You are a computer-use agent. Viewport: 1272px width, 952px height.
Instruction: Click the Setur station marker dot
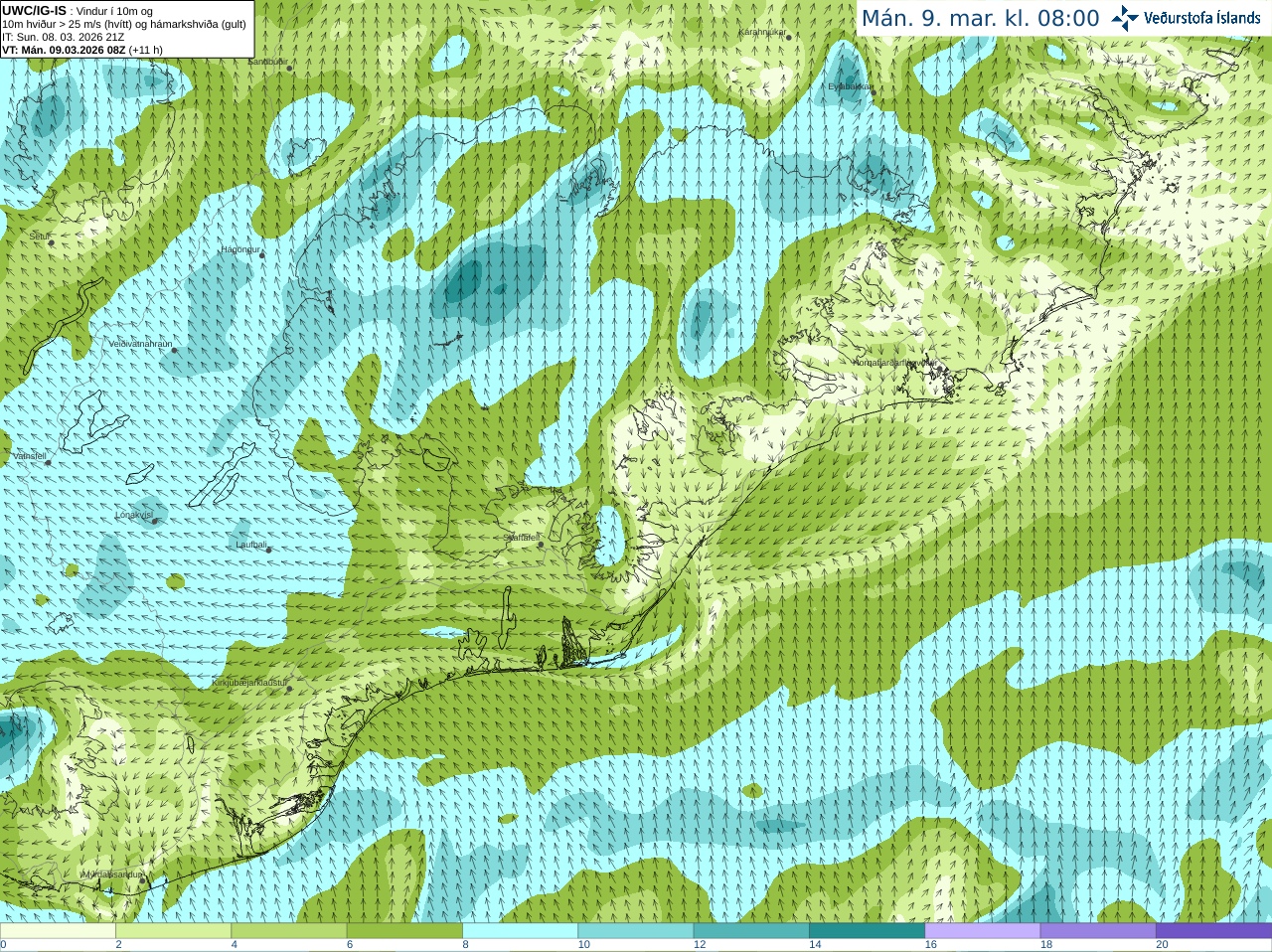tap(52, 242)
